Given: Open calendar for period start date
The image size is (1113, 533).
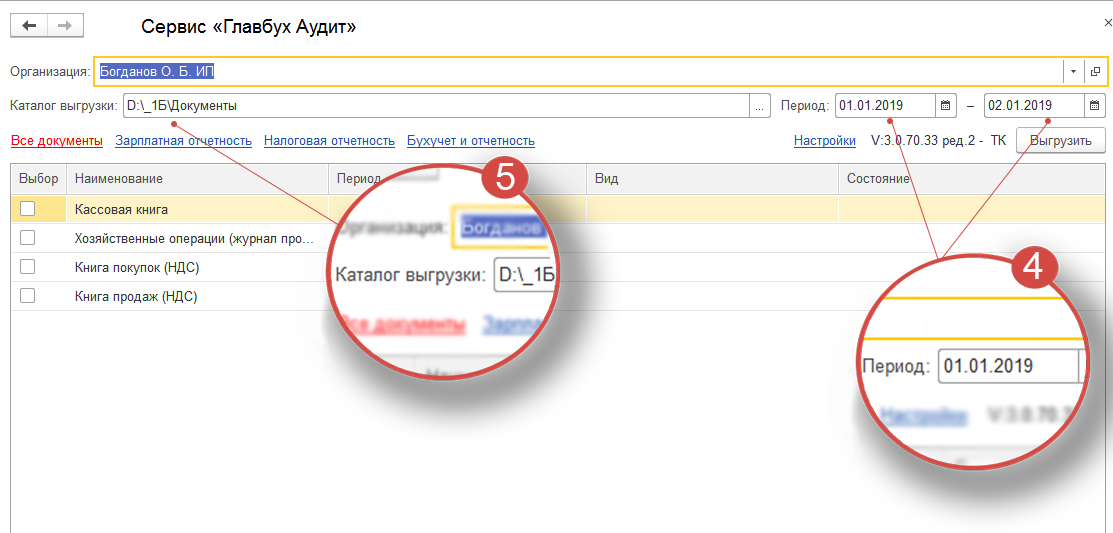Looking at the screenshot, I should [x=945, y=105].
